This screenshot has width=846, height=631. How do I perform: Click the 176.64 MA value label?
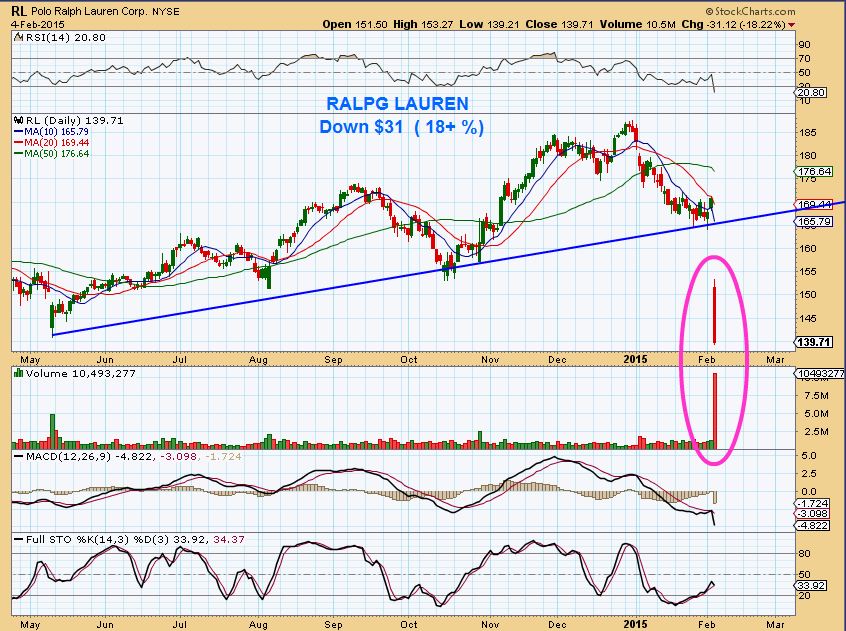coord(814,172)
